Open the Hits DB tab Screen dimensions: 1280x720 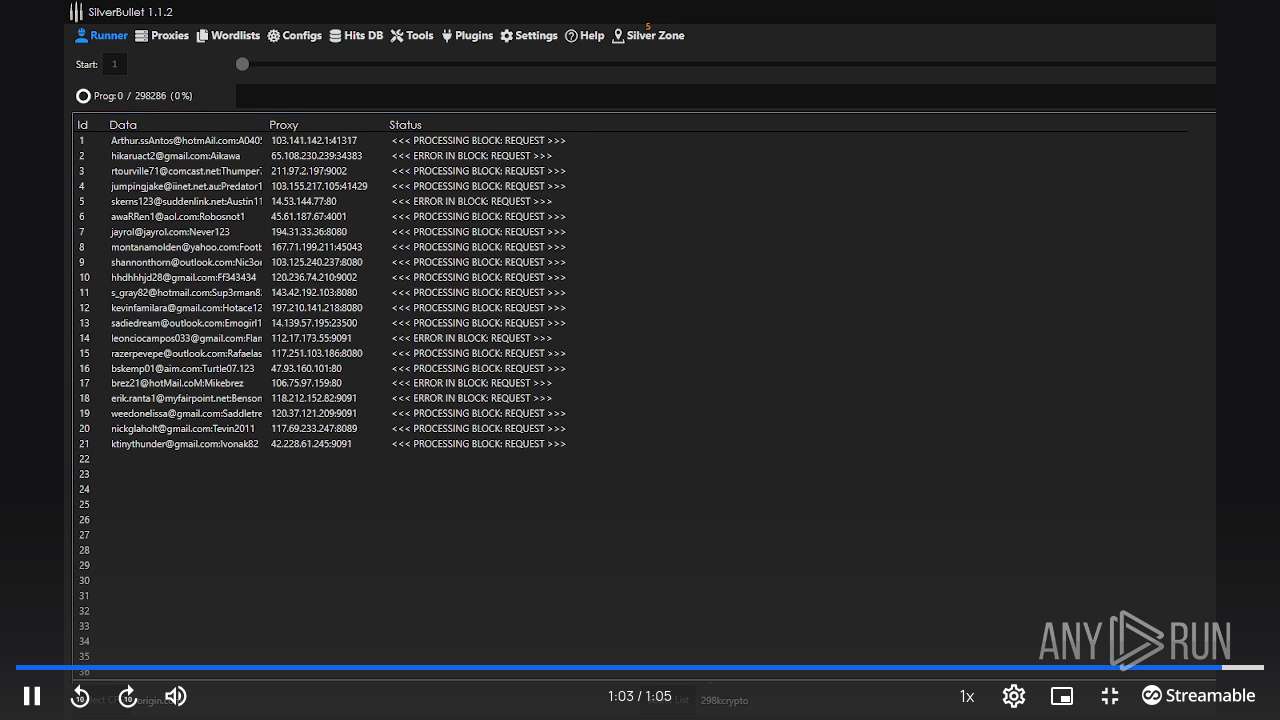tap(356, 36)
